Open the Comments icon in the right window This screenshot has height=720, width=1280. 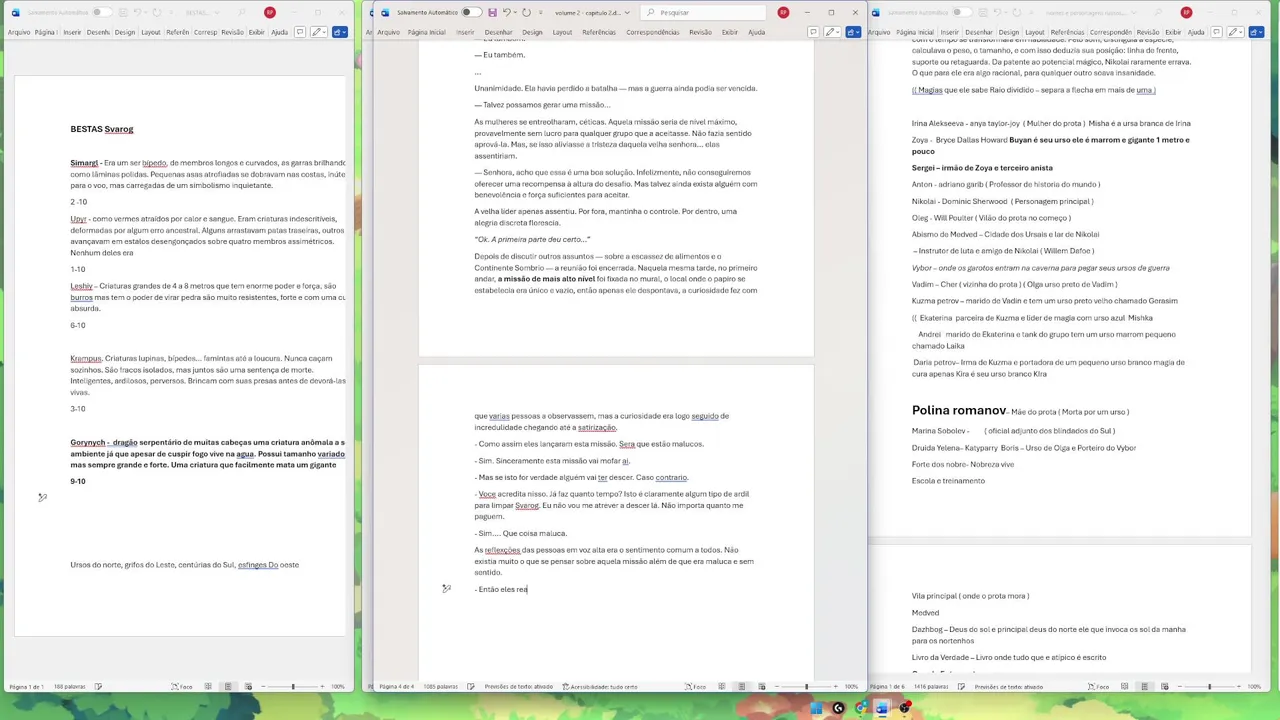[x=1216, y=32]
